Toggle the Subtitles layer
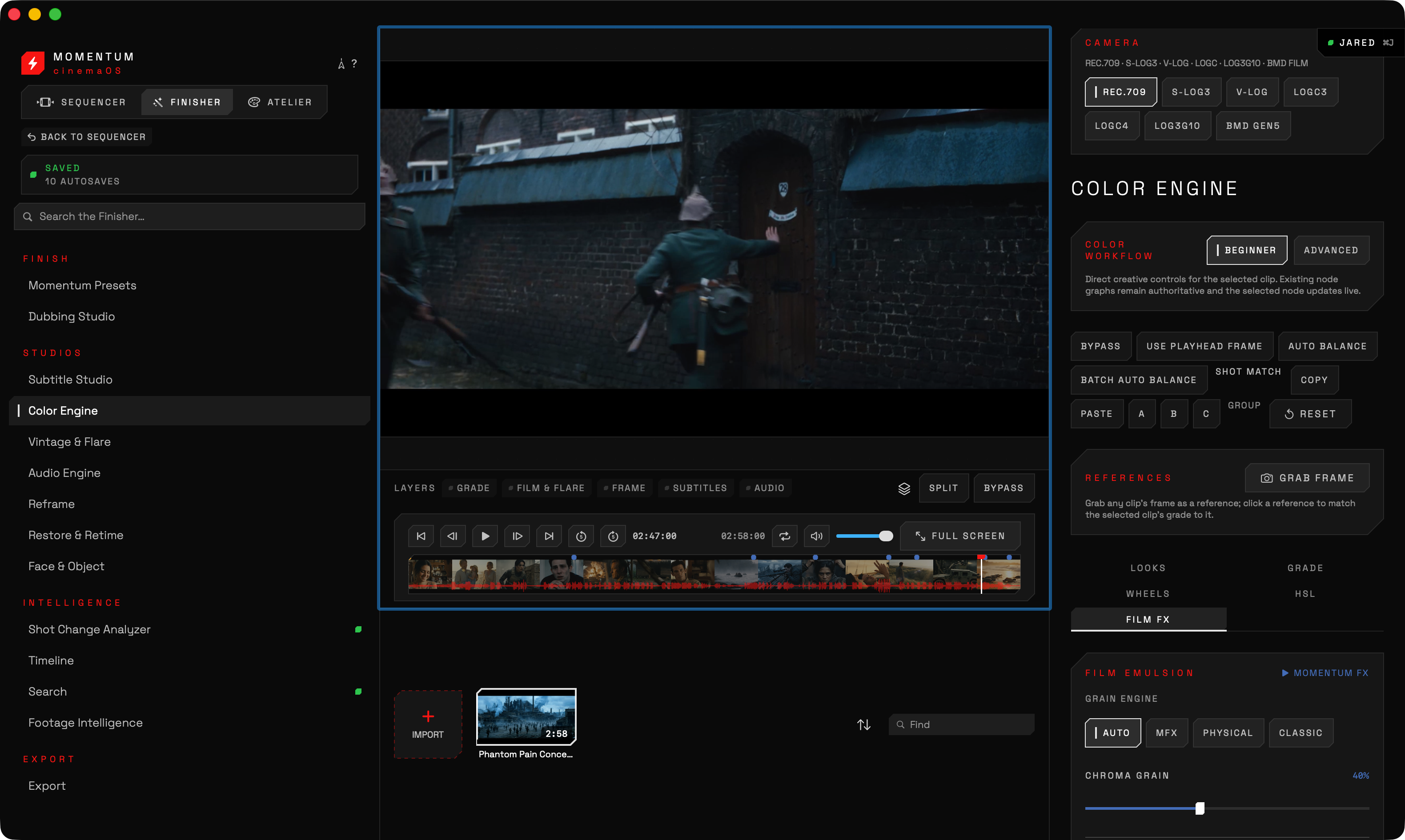Screen dimensions: 1405x840 pyautogui.click(x=696, y=488)
